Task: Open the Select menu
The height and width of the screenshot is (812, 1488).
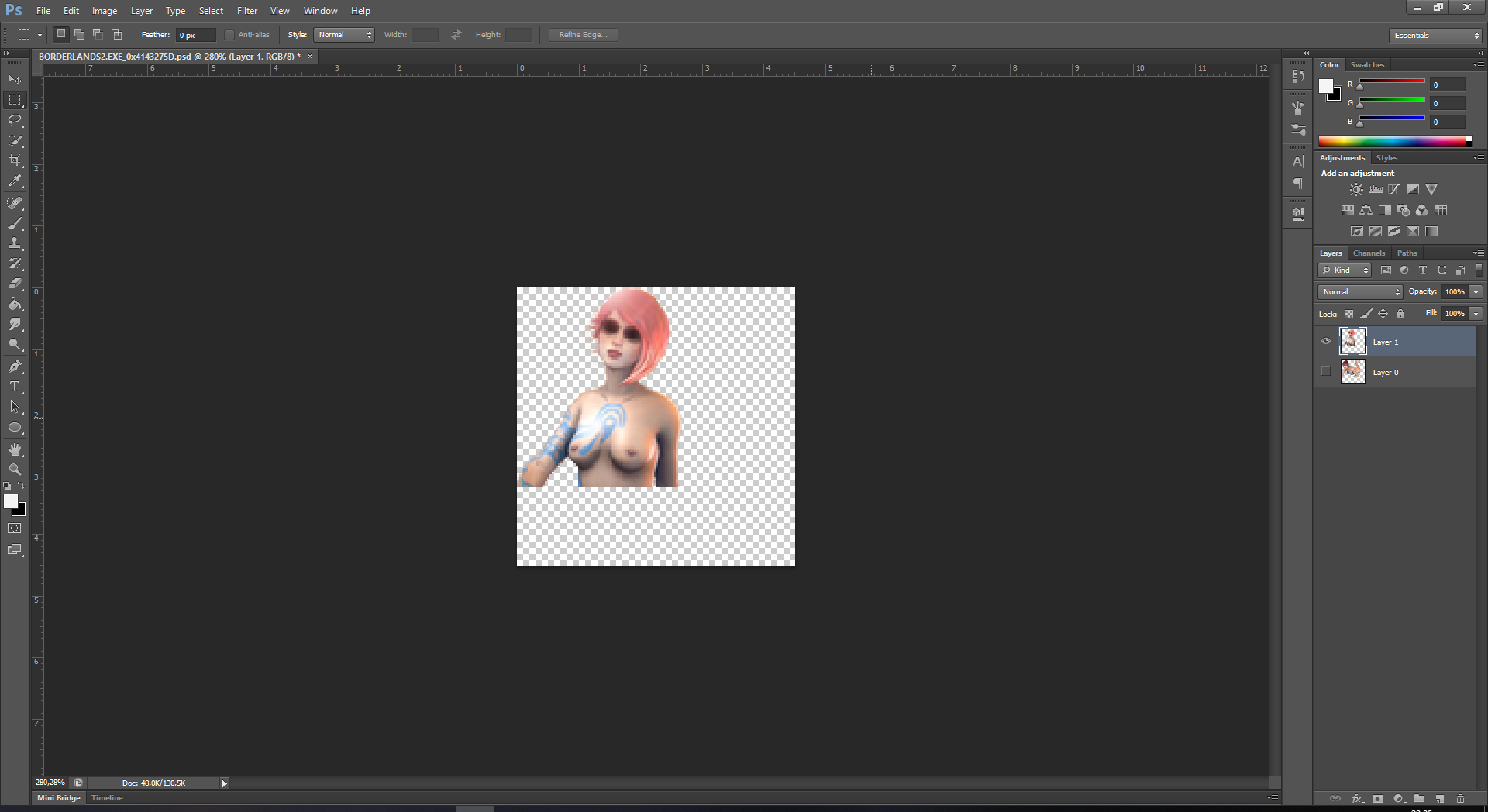Action: [211, 11]
